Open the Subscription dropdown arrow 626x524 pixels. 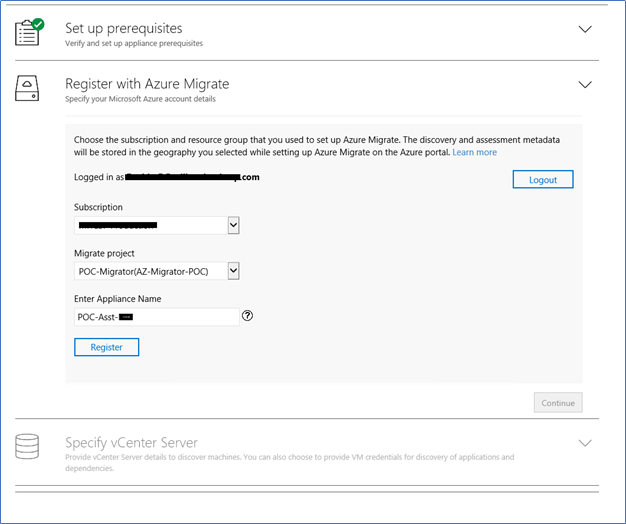tap(234, 225)
